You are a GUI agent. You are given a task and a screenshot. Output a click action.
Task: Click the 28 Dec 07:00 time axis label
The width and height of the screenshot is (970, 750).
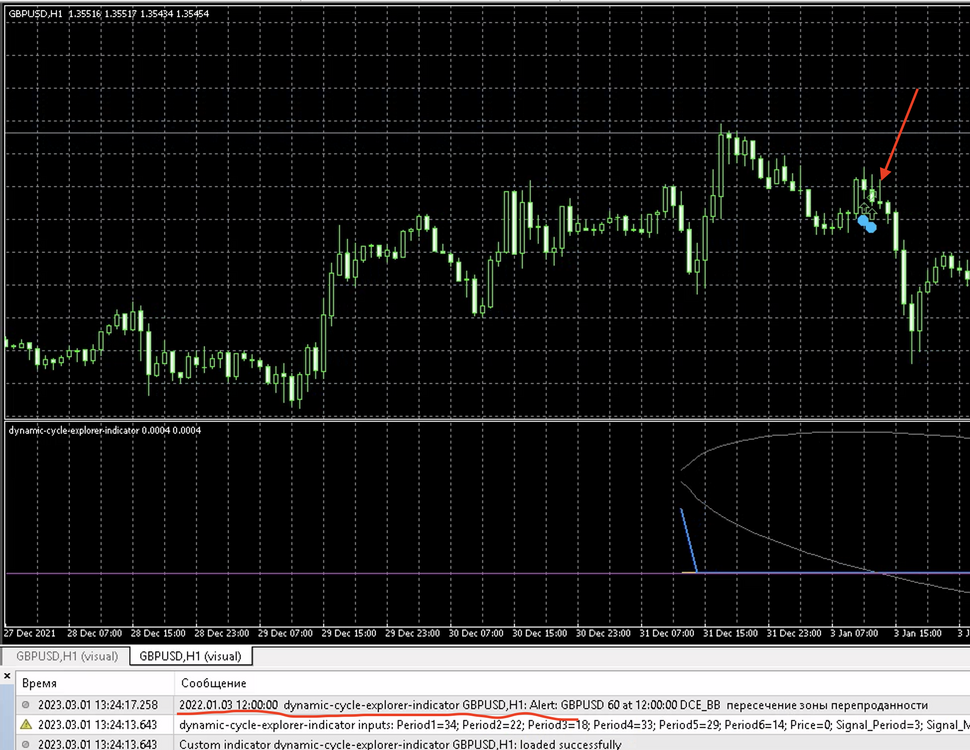click(94, 633)
